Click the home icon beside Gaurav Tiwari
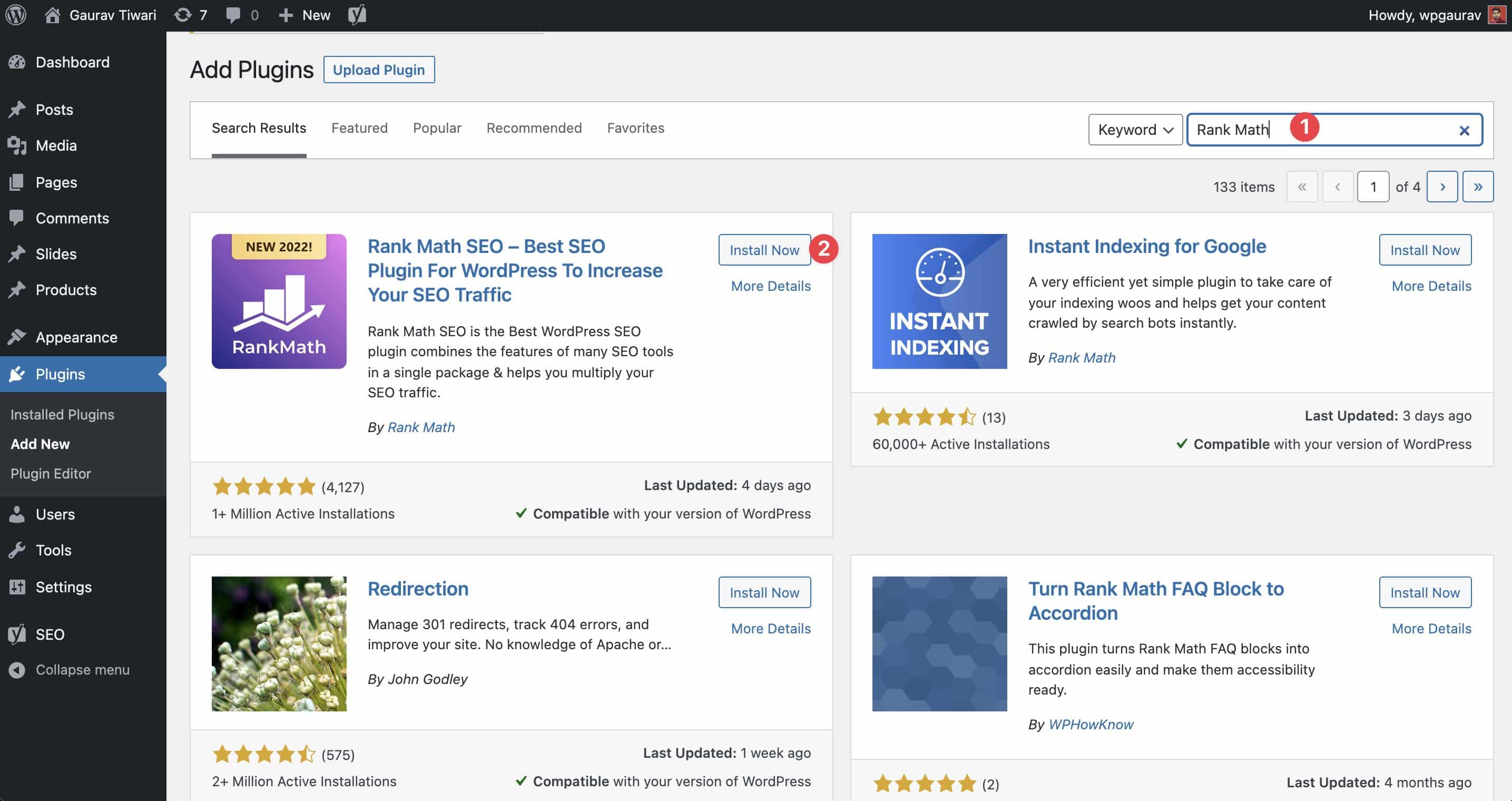 point(52,15)
